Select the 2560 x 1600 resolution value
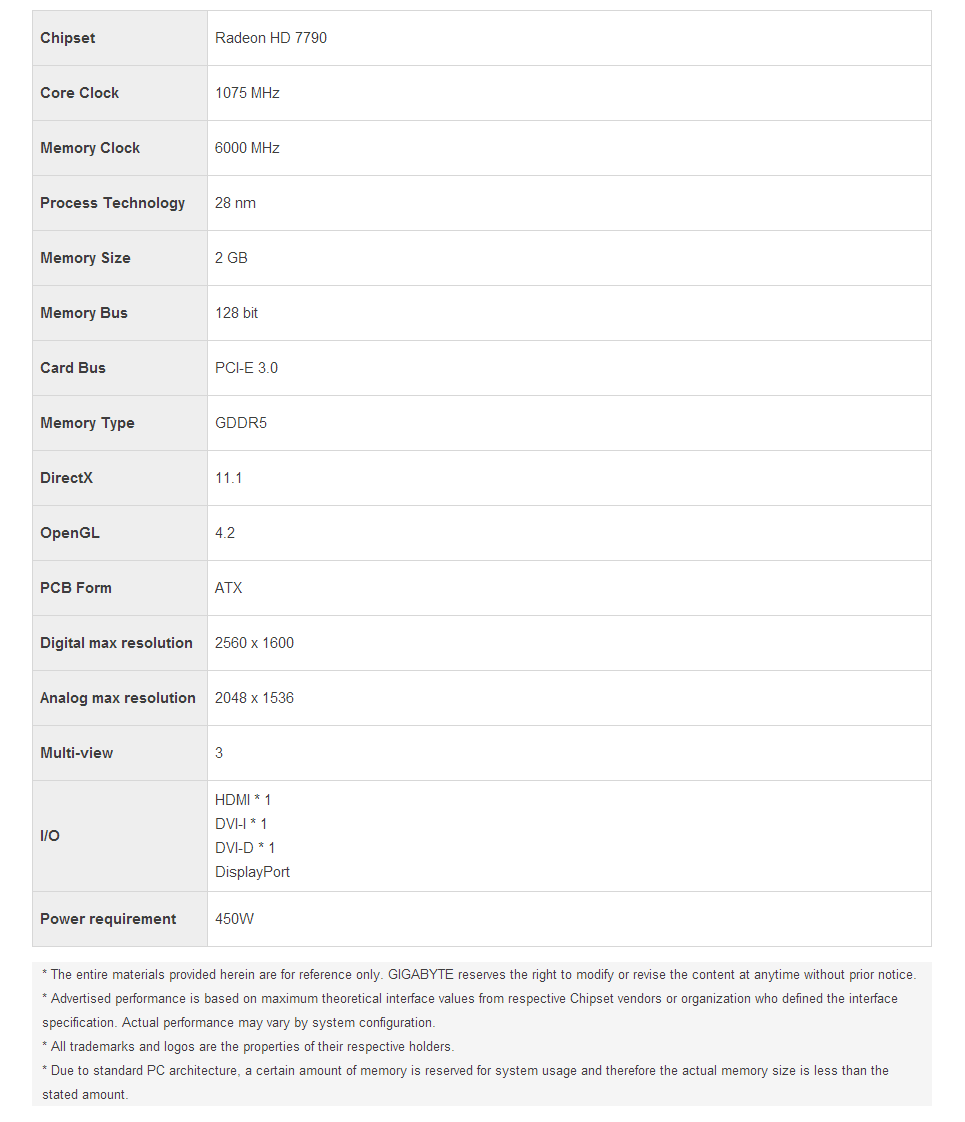965x1122 pixels. (254, 643)
